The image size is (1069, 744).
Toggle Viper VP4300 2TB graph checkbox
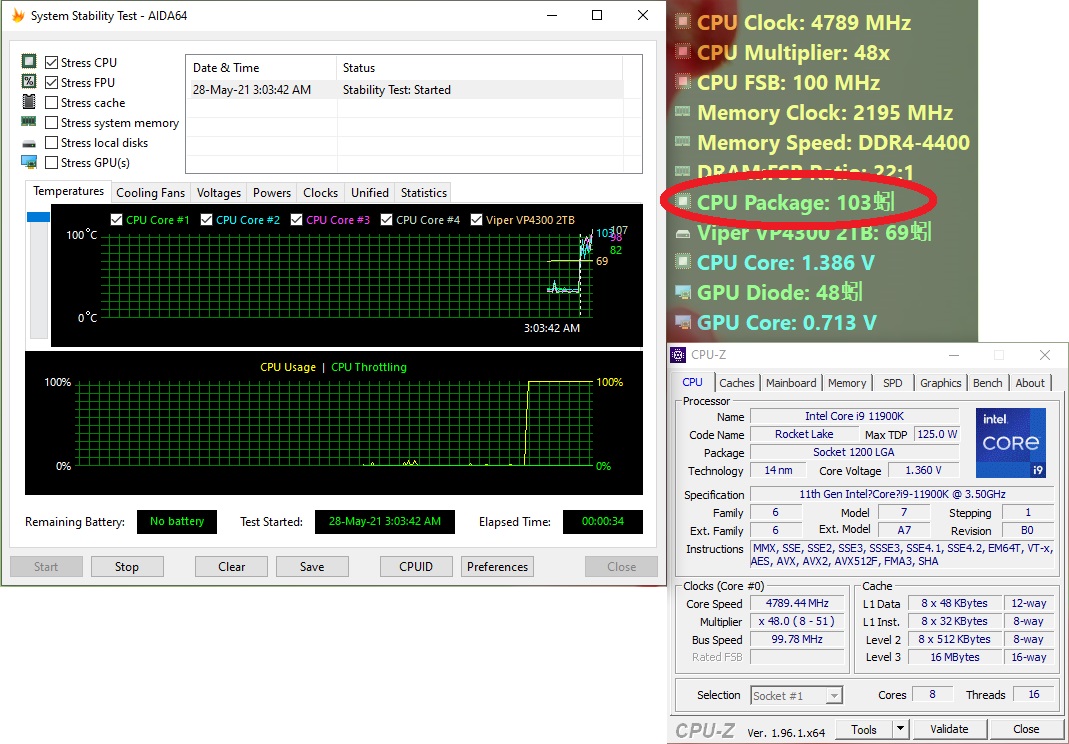tap(477, 220)
